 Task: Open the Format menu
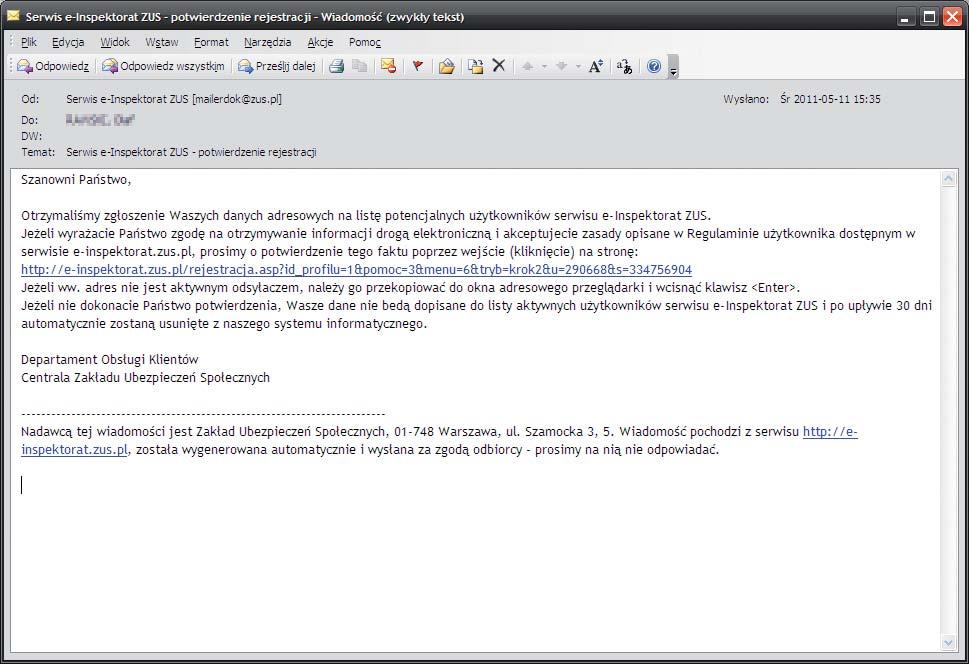(211, 42)
